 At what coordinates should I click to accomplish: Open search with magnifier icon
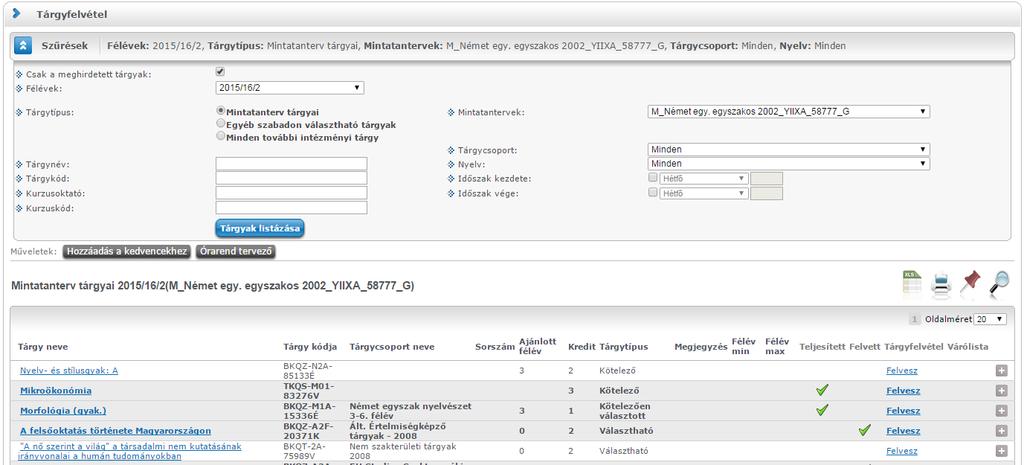(x=999, y=283)
